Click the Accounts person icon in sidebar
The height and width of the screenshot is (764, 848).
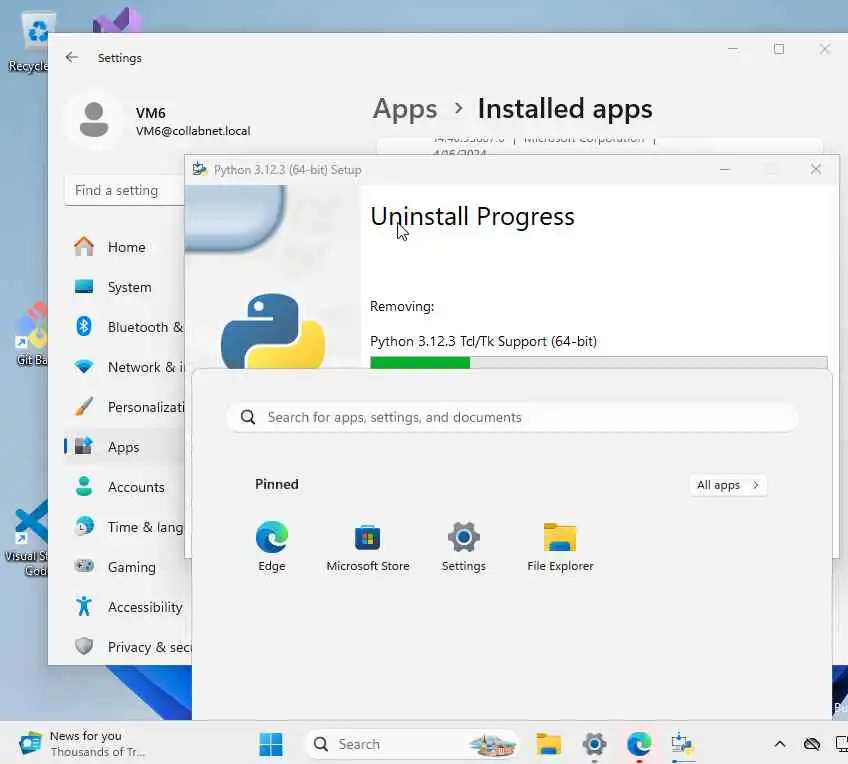click(84, 486)
